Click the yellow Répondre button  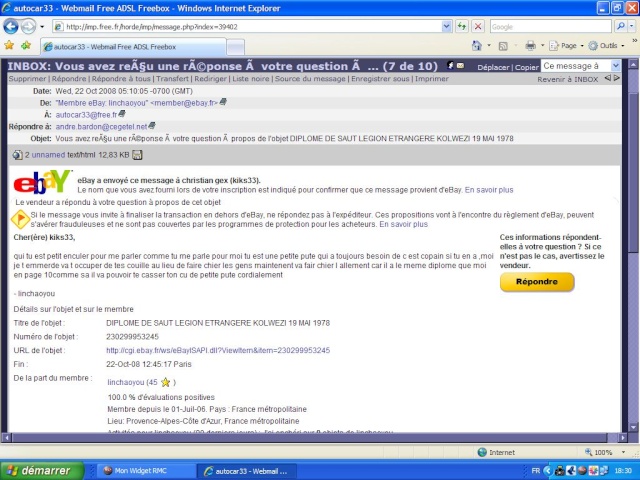pos(537,282)
